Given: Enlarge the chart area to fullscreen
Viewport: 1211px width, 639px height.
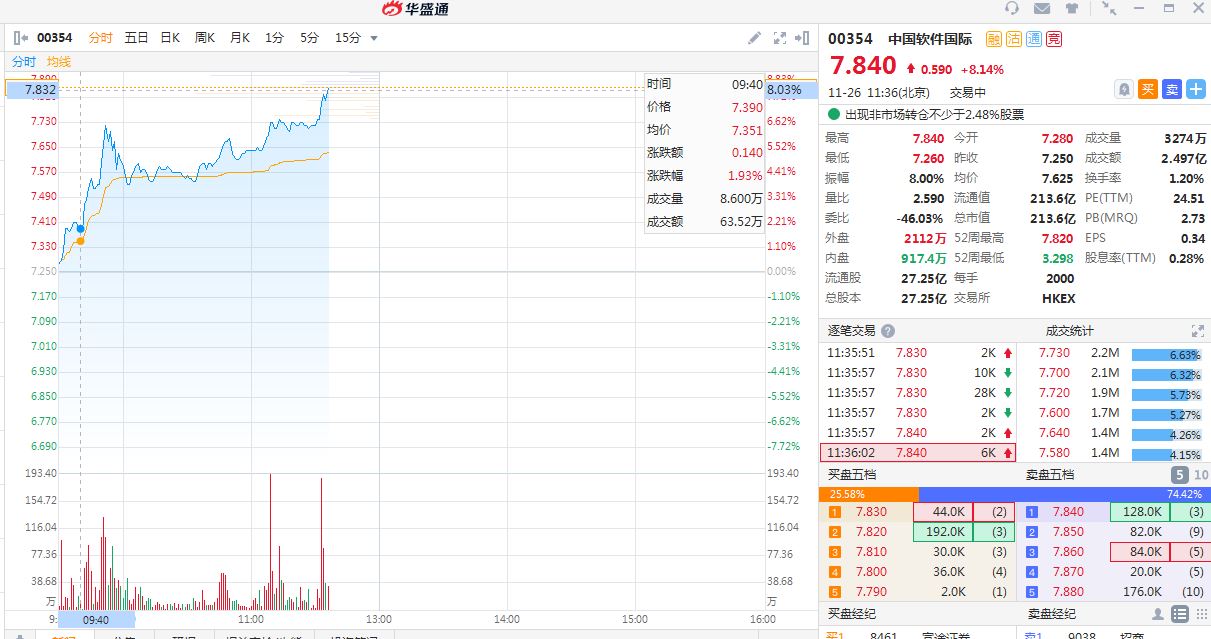Looking at the screenshot, I should point(780,38).
